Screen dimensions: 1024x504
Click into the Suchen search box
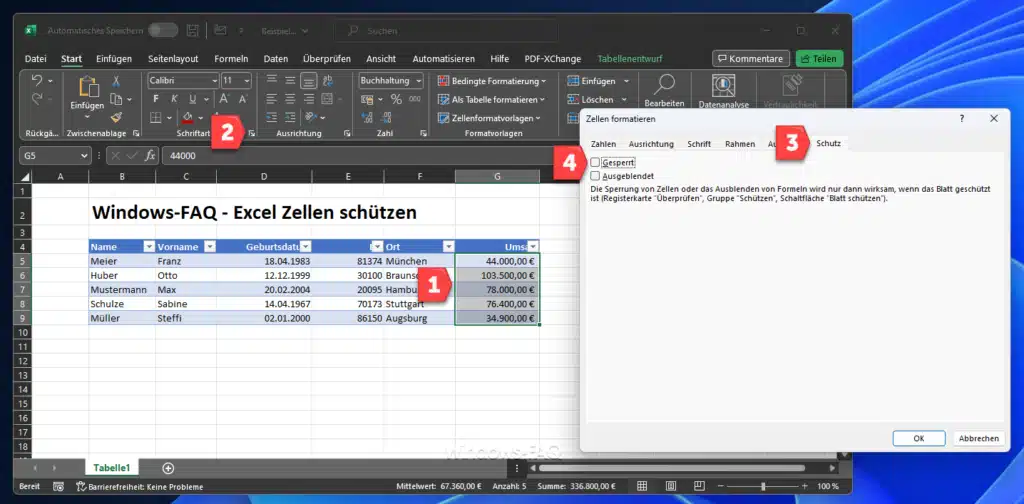click(x=447, y=31)
